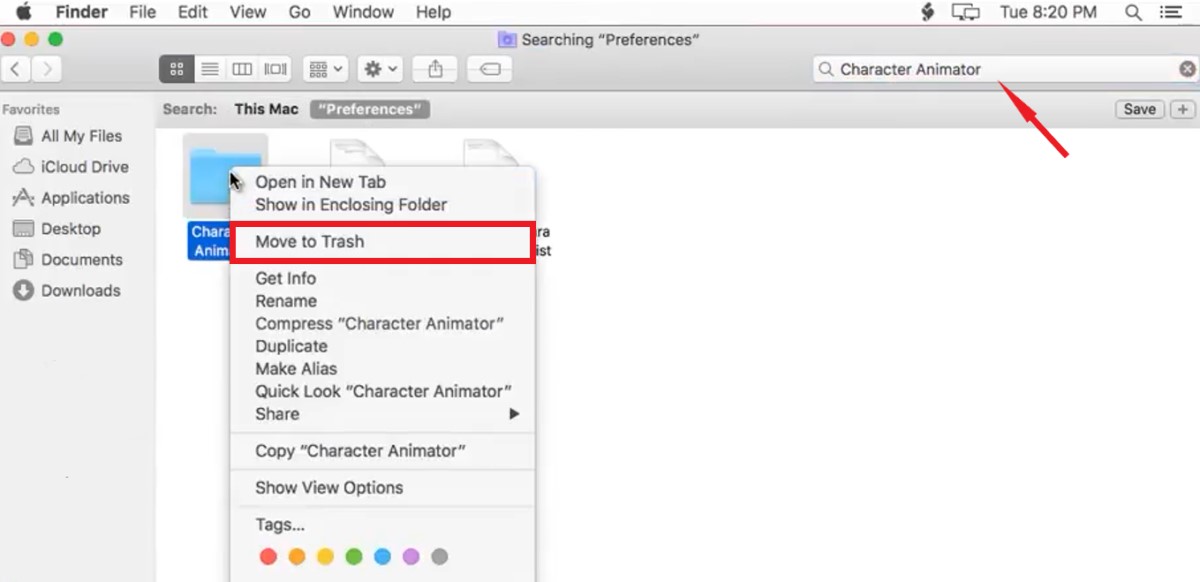Switch Finder to list view
This screenshot has height=582, width=1200.
210,69
